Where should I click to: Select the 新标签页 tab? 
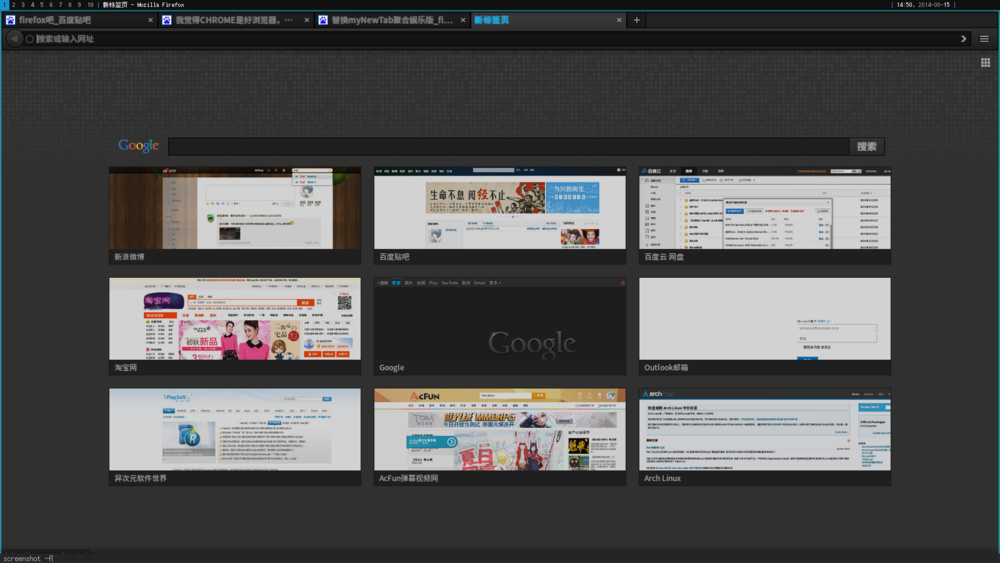click(548, 20)
